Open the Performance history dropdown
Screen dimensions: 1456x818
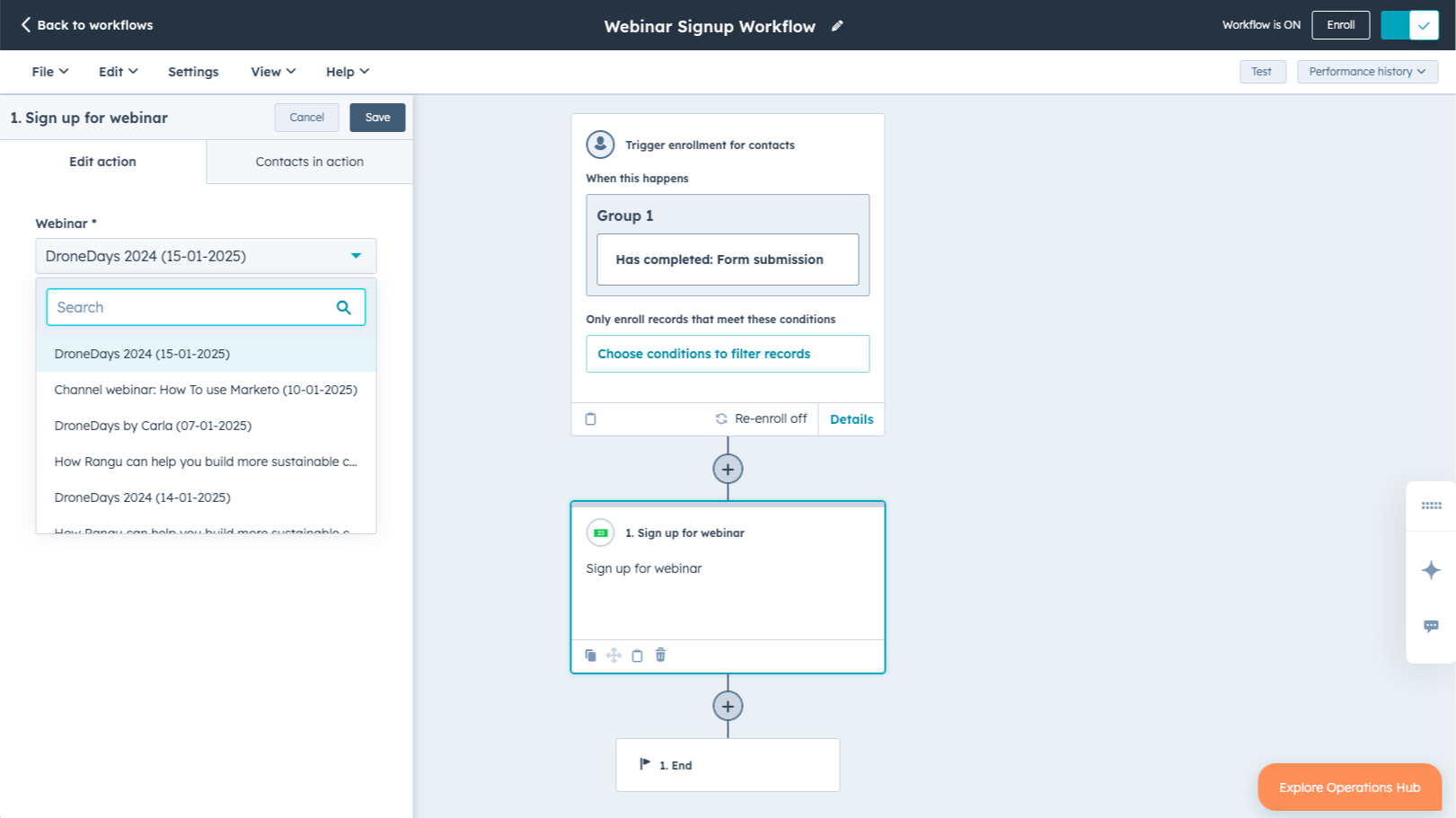(x=1366, y=72)
